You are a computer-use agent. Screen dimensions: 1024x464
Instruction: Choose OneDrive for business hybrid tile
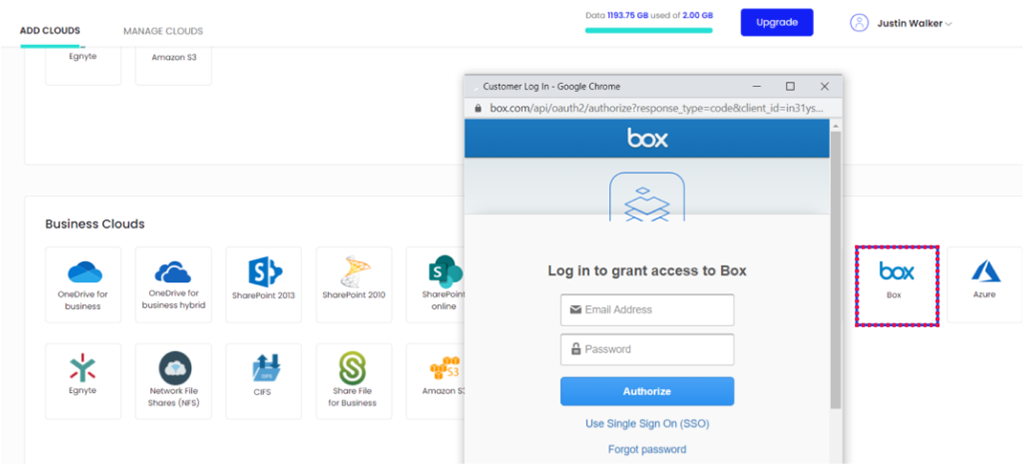[173, 285]
